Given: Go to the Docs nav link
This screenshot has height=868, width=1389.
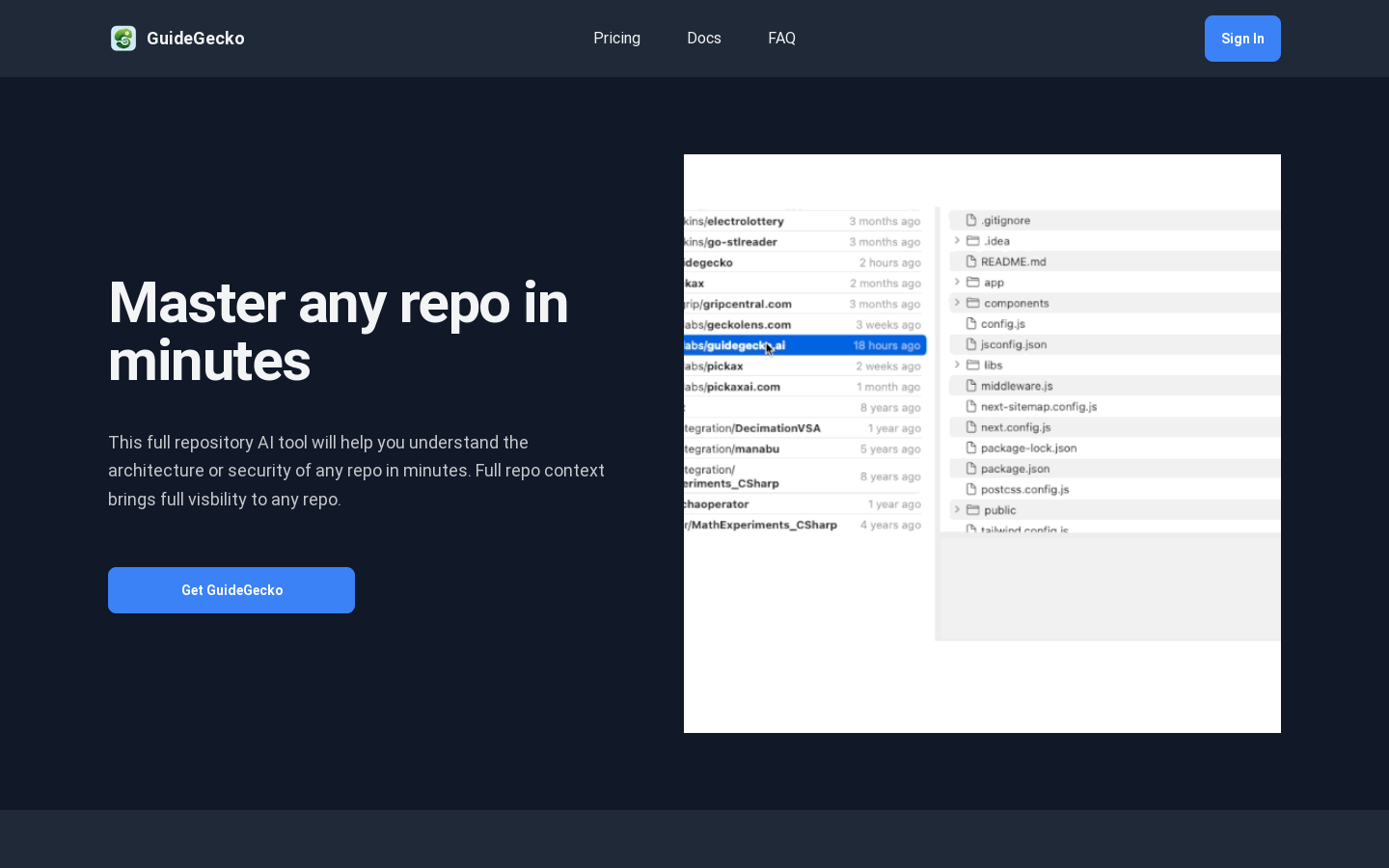Looking at the screenshot, I should coord(704,39).
